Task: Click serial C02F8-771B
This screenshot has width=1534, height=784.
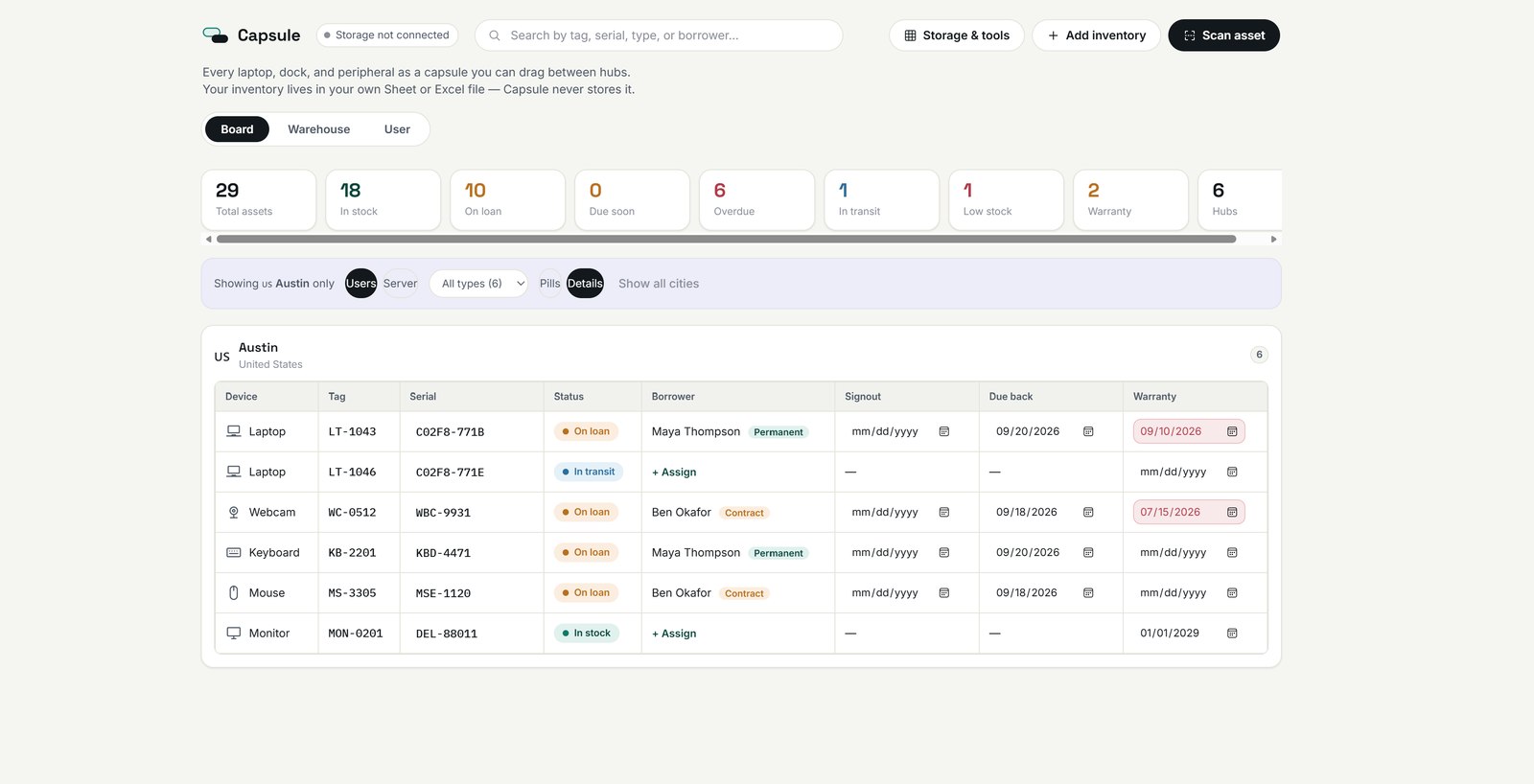Action: click(450, 432)
